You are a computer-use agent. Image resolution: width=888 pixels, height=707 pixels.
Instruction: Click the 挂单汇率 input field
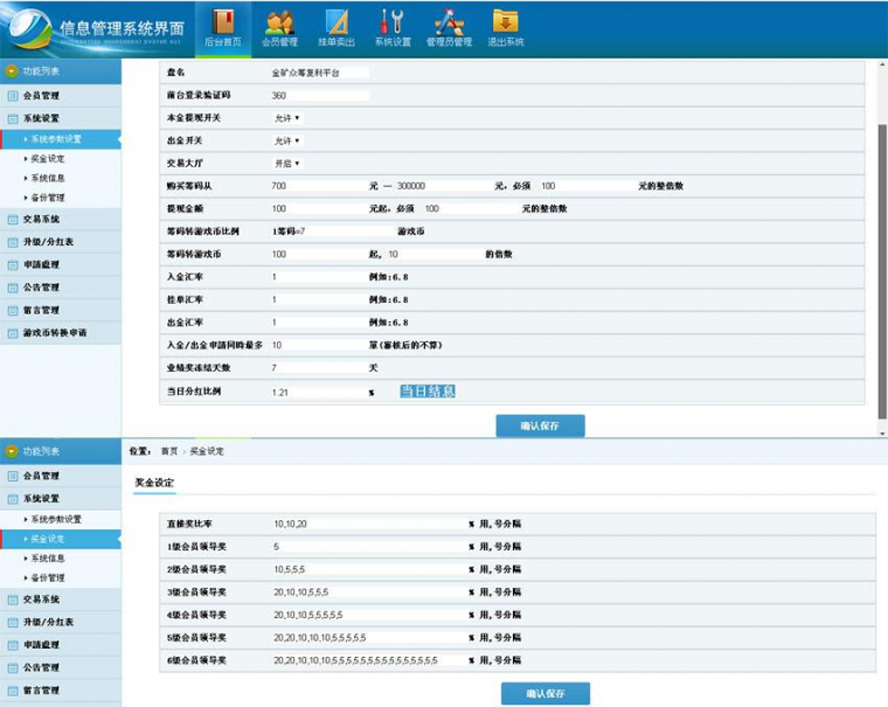[x=320, y=300]
